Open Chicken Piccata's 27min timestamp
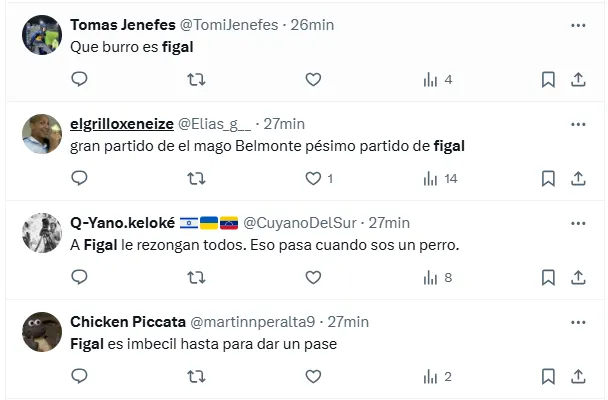 click(x=349, y=321)
